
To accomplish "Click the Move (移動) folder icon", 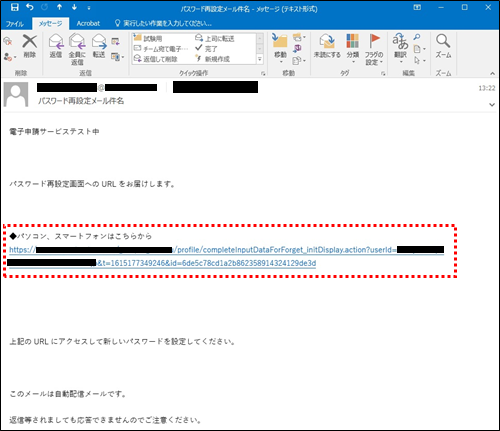I will [x=280, y=41].
